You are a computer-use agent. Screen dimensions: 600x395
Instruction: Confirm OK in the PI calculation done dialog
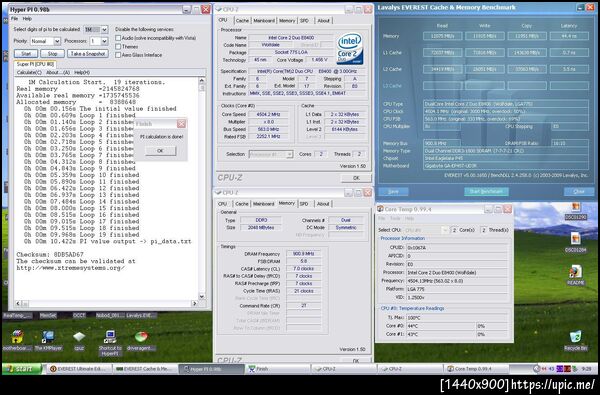click(160, 151)
